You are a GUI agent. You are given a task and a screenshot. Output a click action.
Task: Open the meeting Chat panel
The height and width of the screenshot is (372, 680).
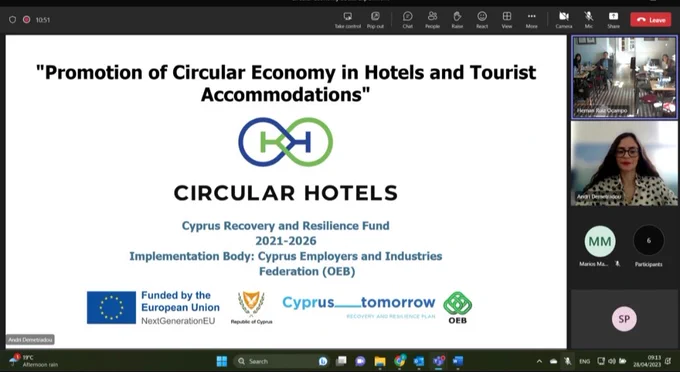tap(408, 20)
